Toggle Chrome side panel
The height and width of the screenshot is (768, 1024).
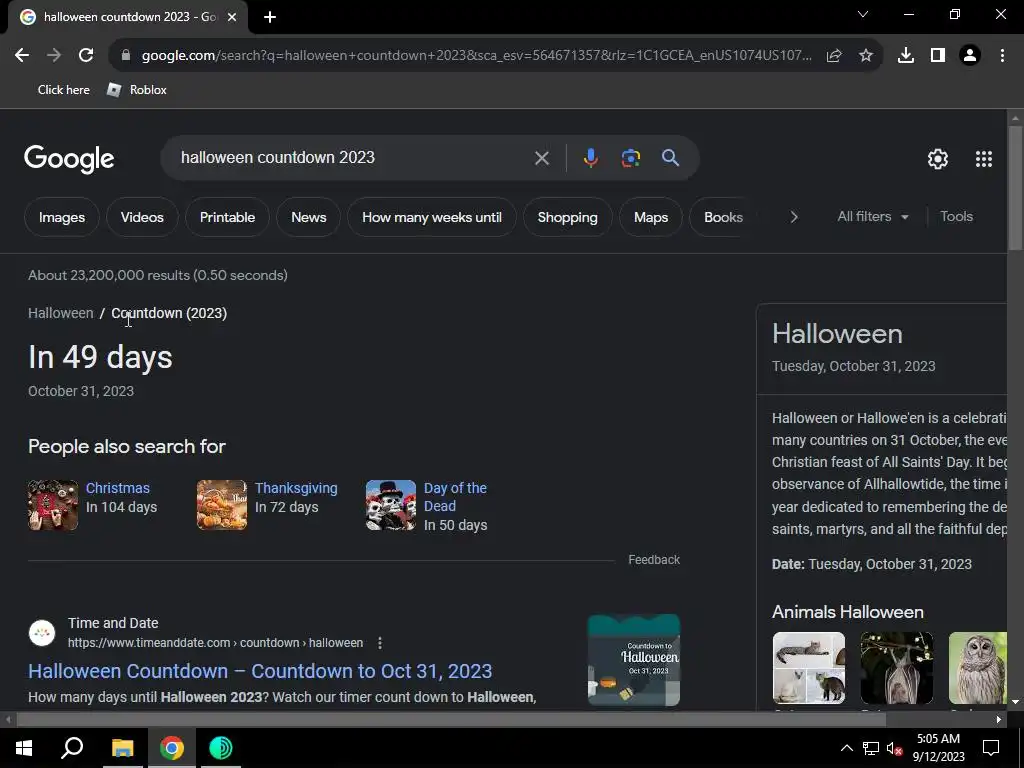click(938, 56)
